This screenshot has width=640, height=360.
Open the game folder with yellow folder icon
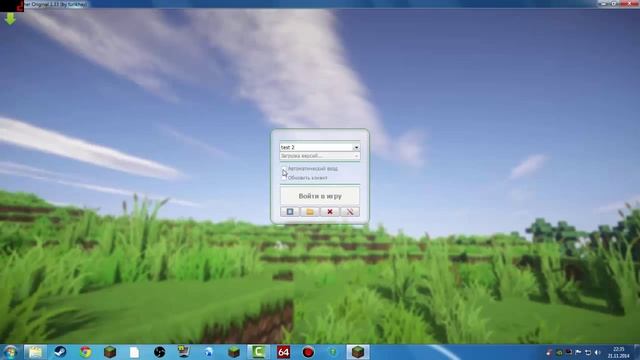(x=310, y=211)
